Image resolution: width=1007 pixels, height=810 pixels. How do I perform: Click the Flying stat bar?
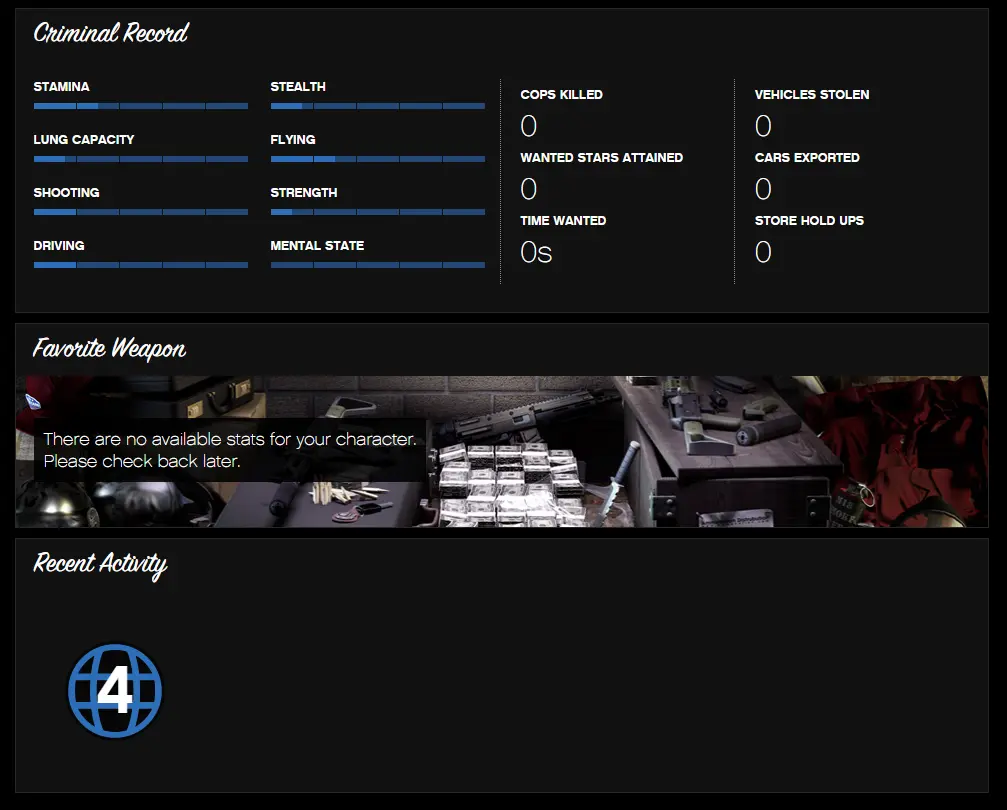(x=378, y=159)
